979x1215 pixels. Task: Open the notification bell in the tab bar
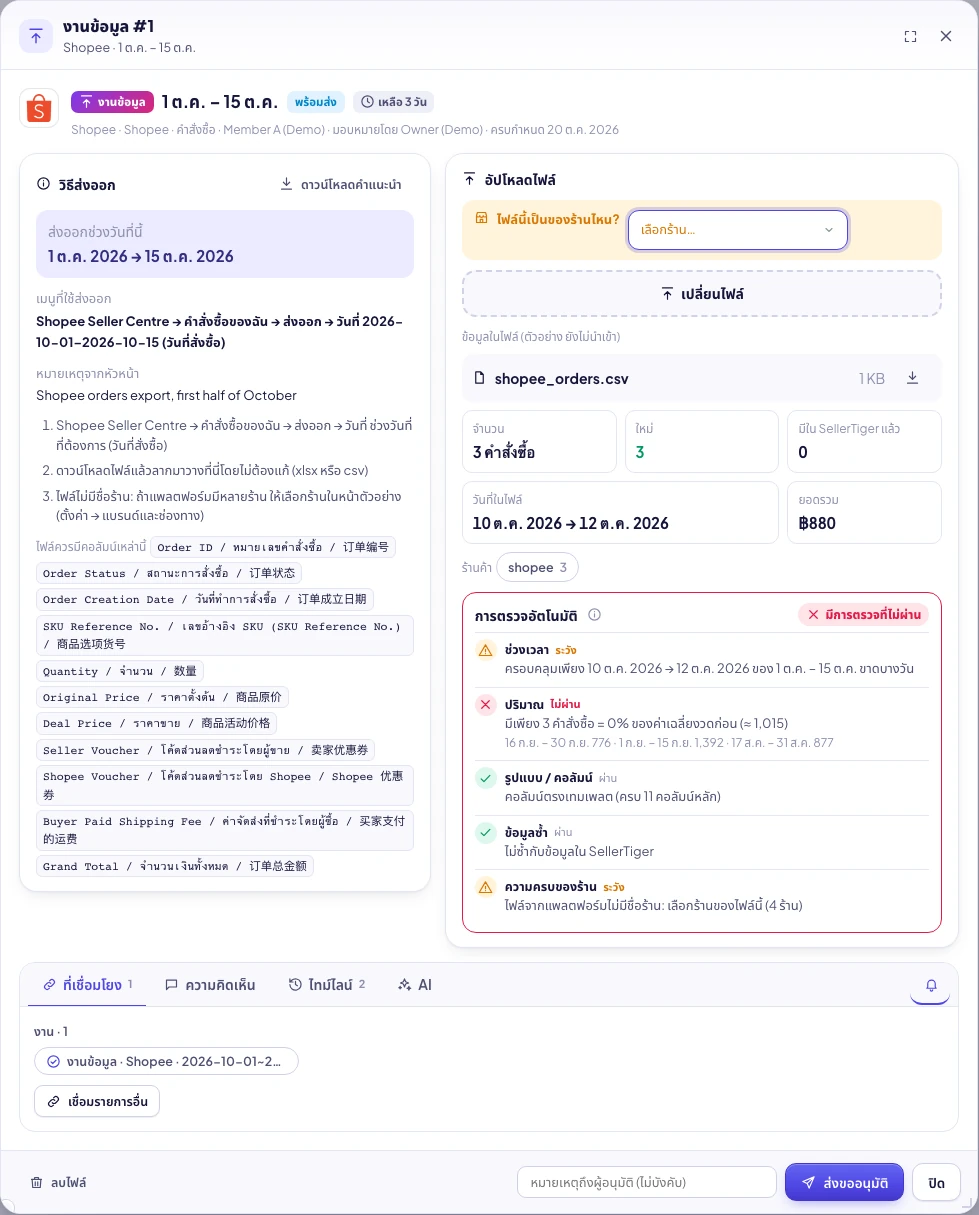pyautogui.click(x=931, y=985)
